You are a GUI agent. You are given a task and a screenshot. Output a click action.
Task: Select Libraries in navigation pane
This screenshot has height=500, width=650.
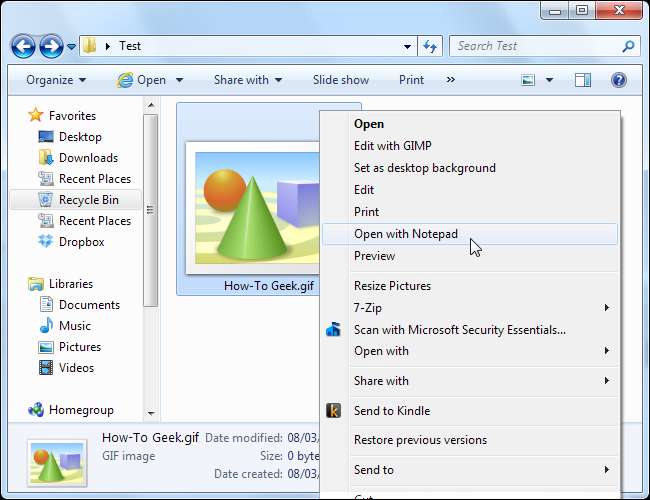tap(71, 284)
